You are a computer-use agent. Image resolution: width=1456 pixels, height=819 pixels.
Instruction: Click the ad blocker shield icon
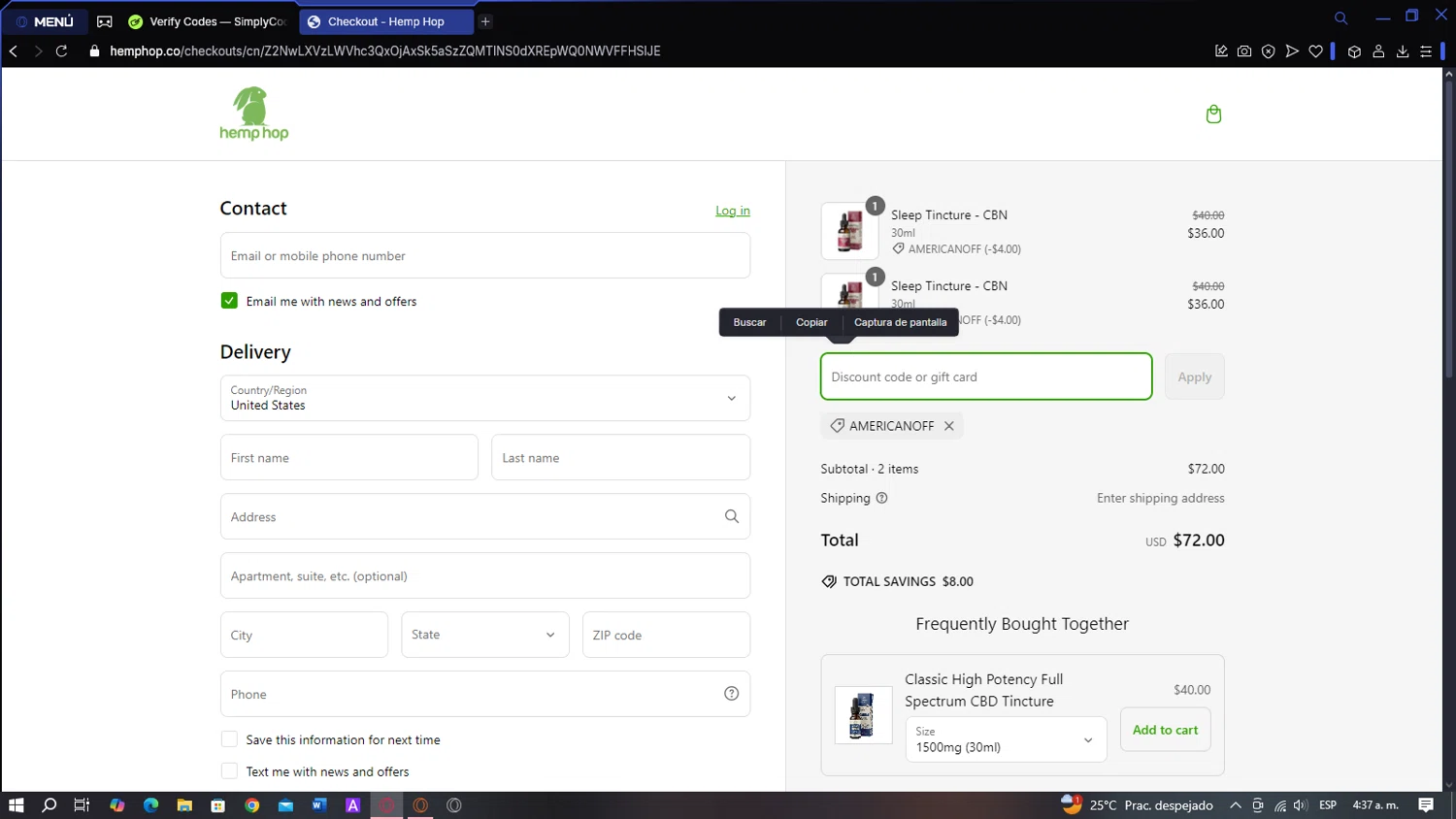coord(1268,51)
